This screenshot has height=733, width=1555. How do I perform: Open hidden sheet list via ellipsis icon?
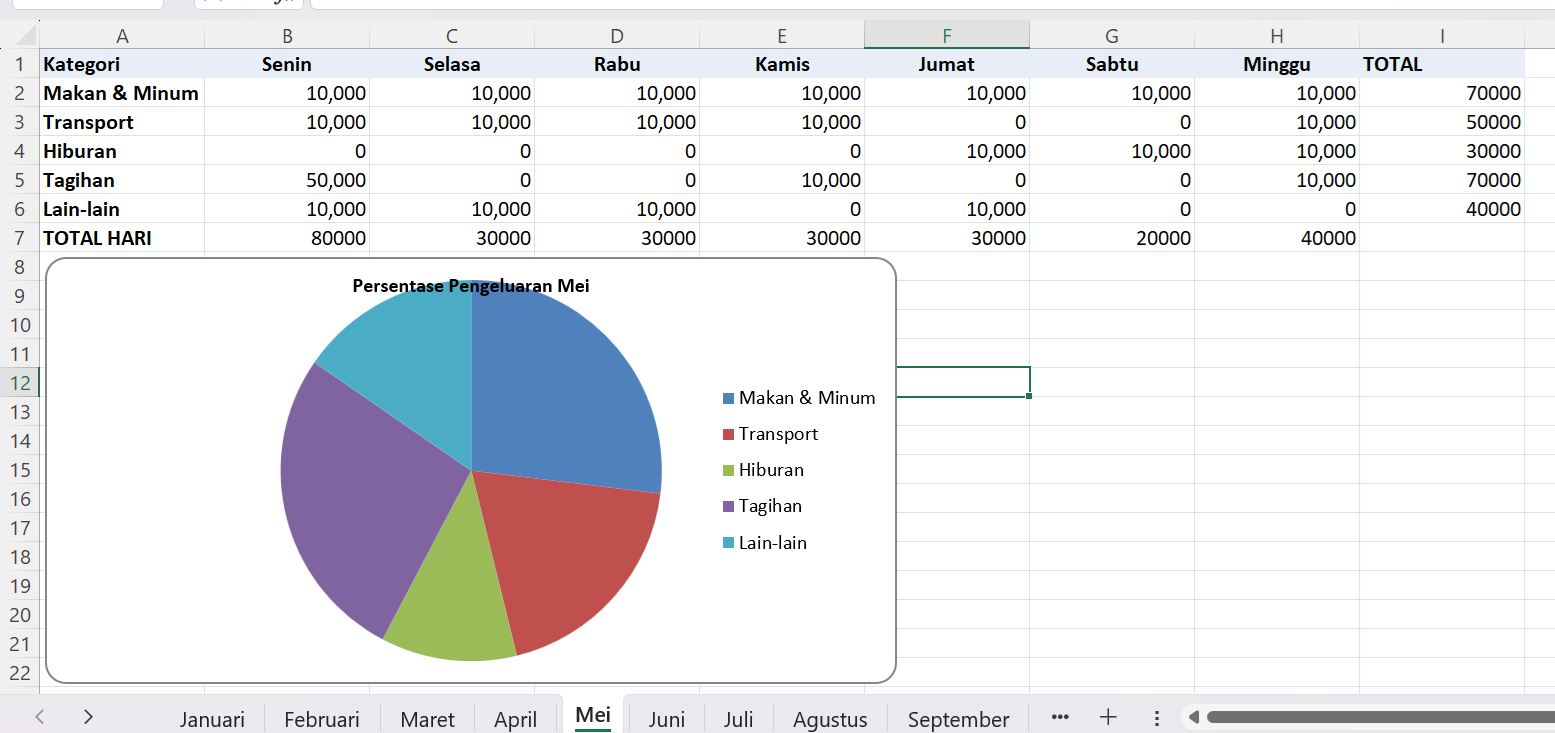click(x=1059, y=717)
